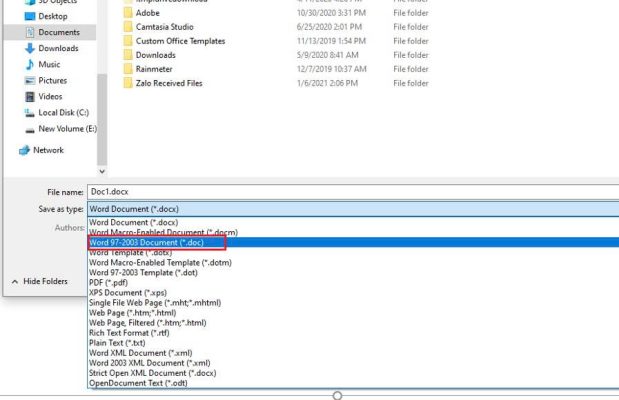Click the Documents page icon in sidebar
The height and width of the screenshot is (400, 619).
tap(30, 32)
